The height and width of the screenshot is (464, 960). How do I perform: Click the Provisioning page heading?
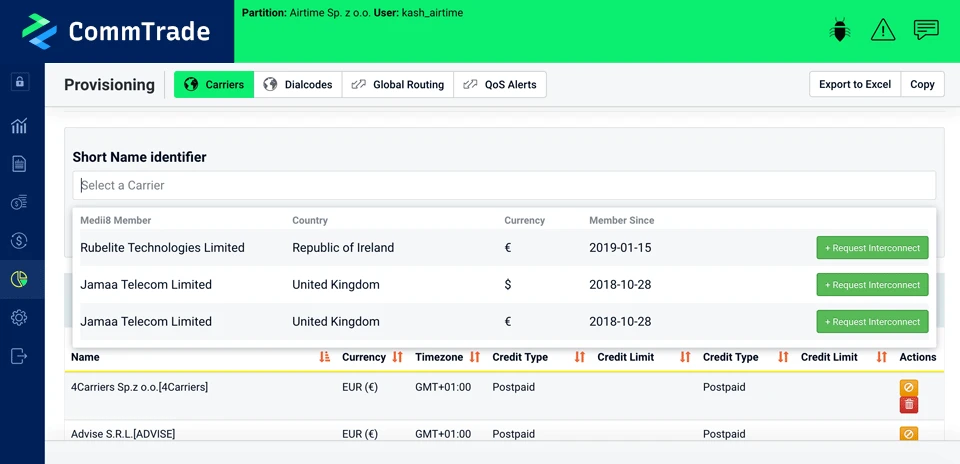pyautogui.click(x=110, y=84)
